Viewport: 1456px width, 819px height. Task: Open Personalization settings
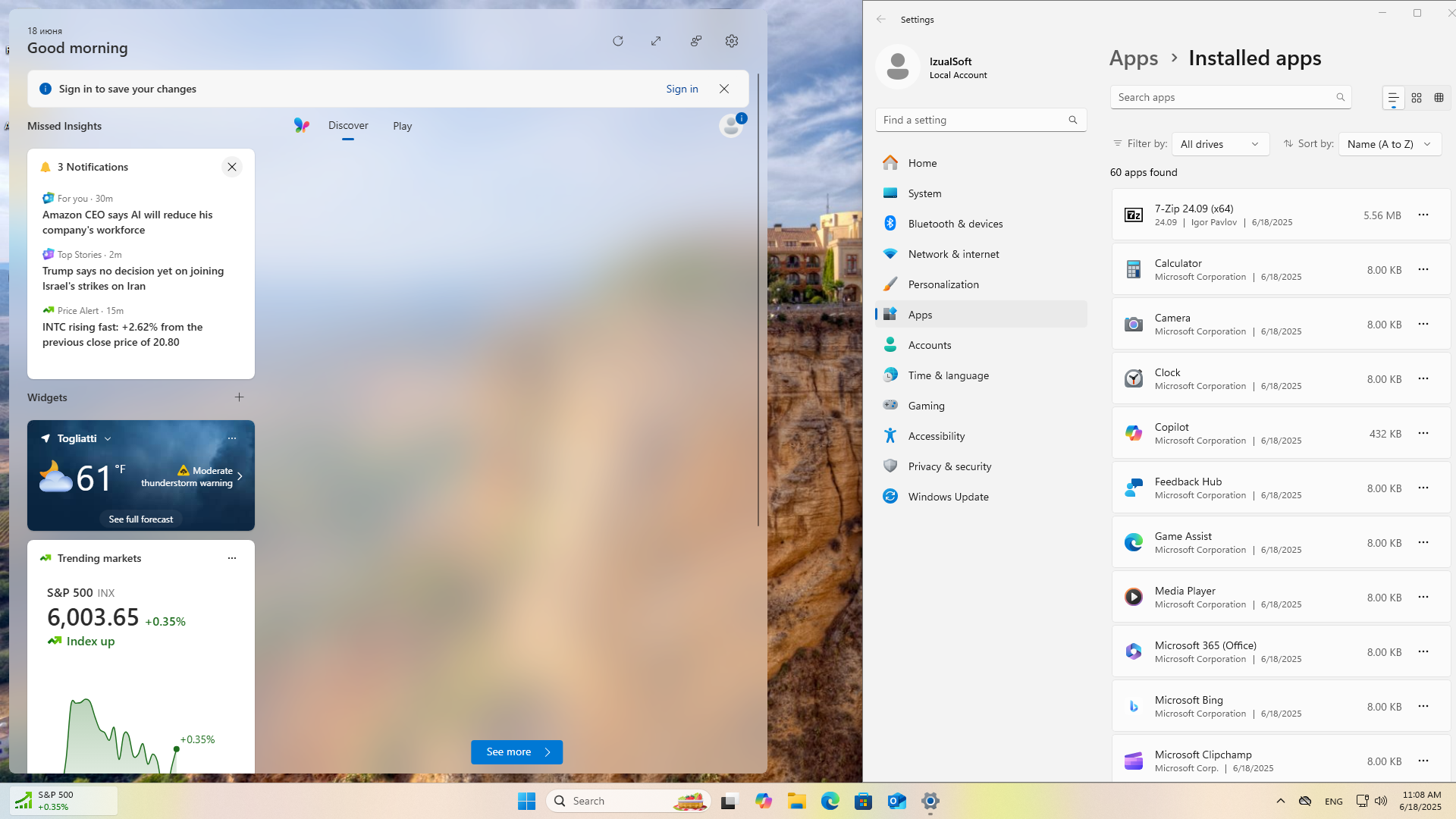point(981,284)
